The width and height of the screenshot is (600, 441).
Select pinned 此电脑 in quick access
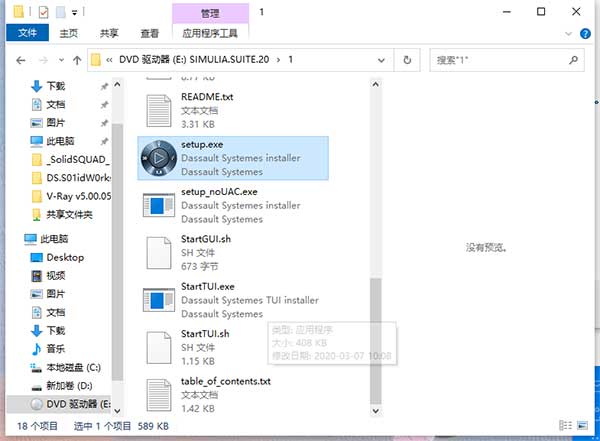pos(60,141)
